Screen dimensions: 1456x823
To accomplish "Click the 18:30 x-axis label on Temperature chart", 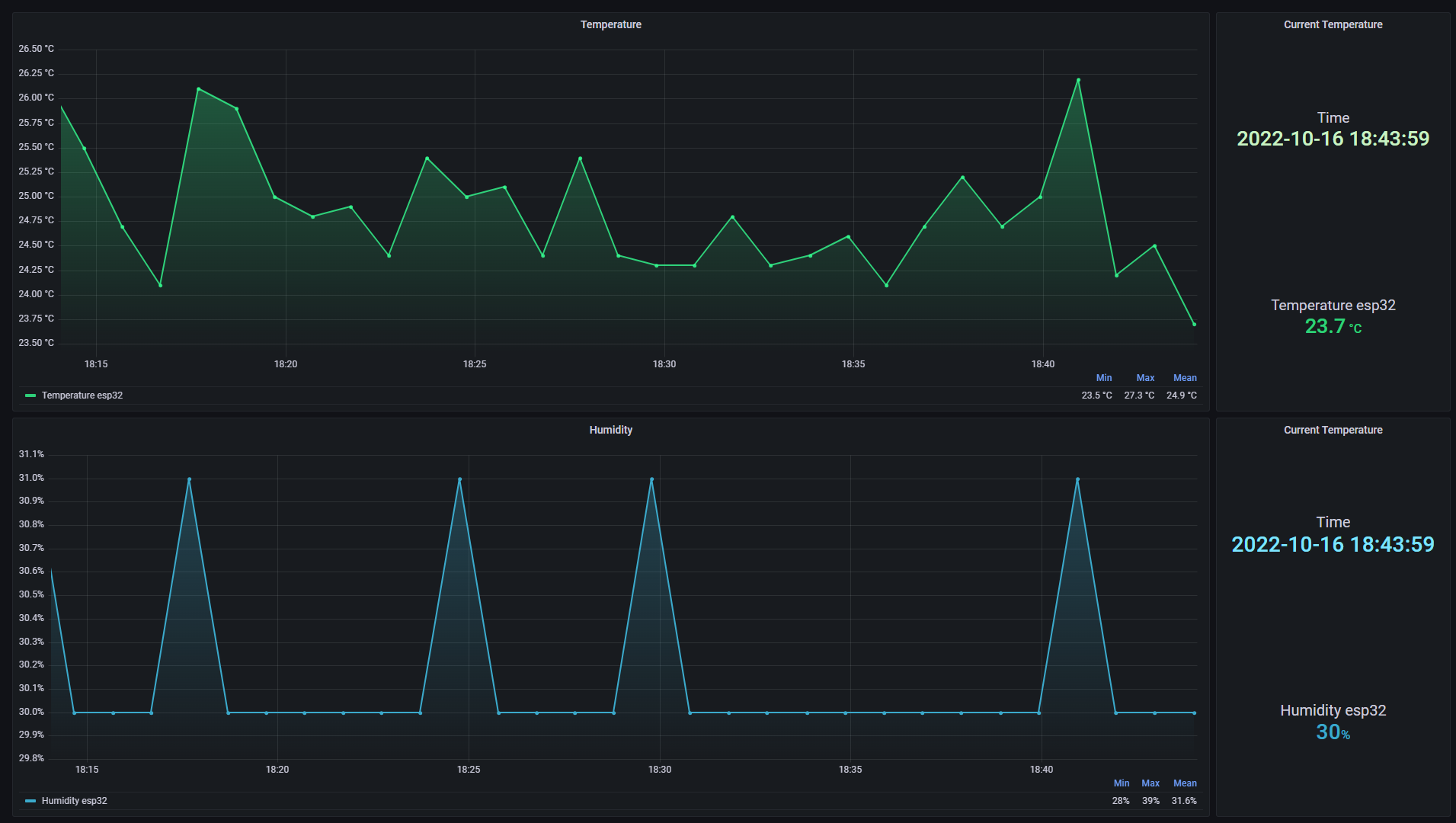I will (x=664, y=364).
